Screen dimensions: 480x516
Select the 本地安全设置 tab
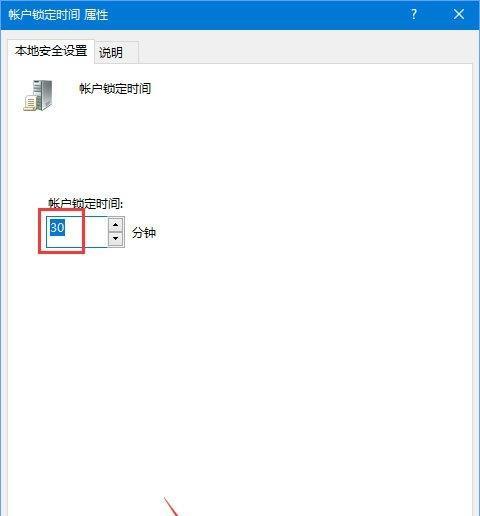pos(51,51)
